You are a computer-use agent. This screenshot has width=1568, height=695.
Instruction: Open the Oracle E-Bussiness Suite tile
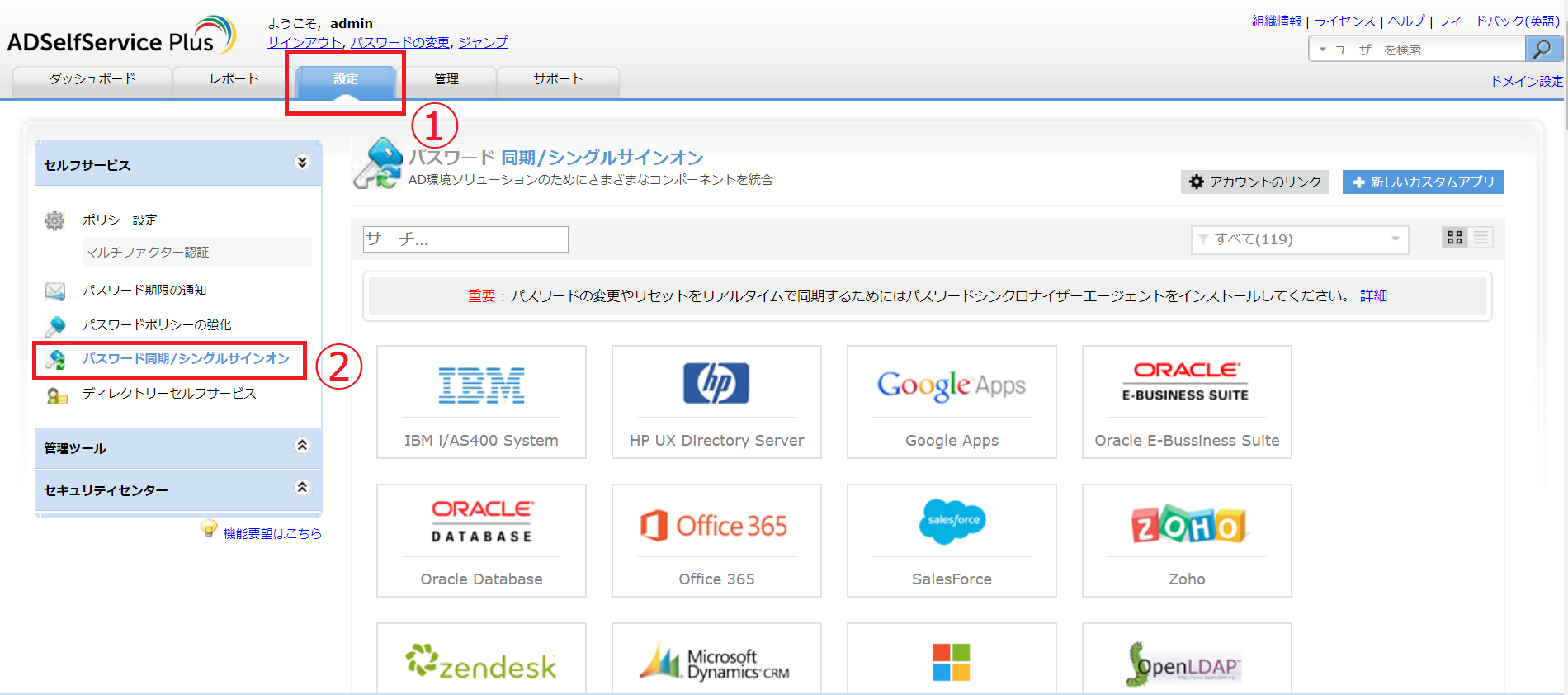(x=1187, y=402)
